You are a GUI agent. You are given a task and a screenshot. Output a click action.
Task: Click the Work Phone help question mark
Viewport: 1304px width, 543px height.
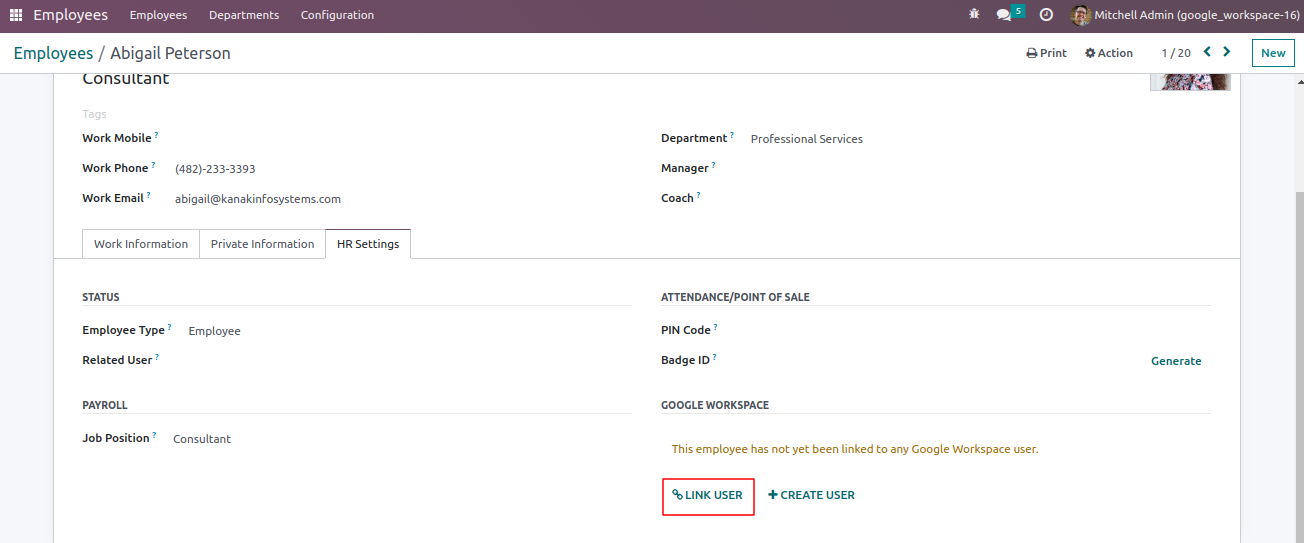point(154,165)
